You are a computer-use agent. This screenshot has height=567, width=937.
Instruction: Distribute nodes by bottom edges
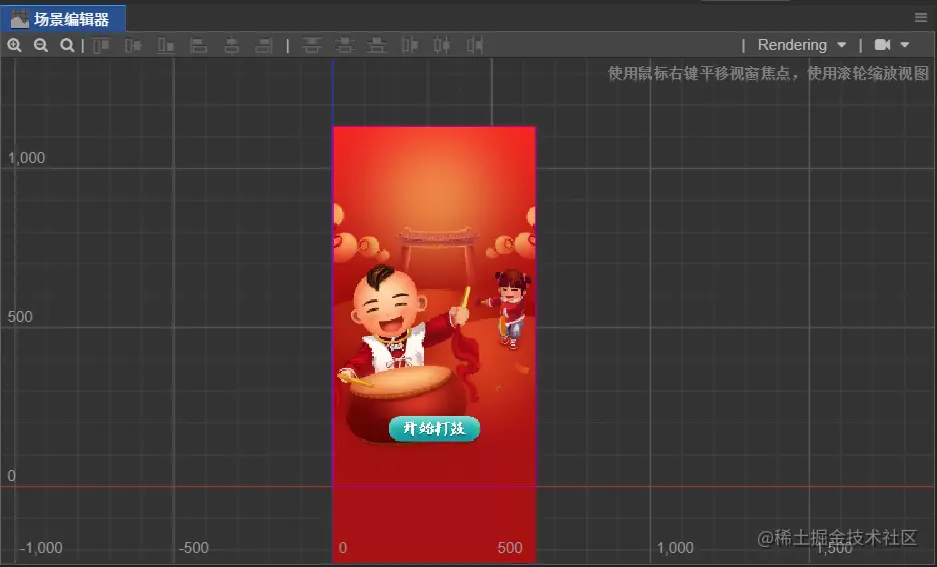[x=376, y=45]
